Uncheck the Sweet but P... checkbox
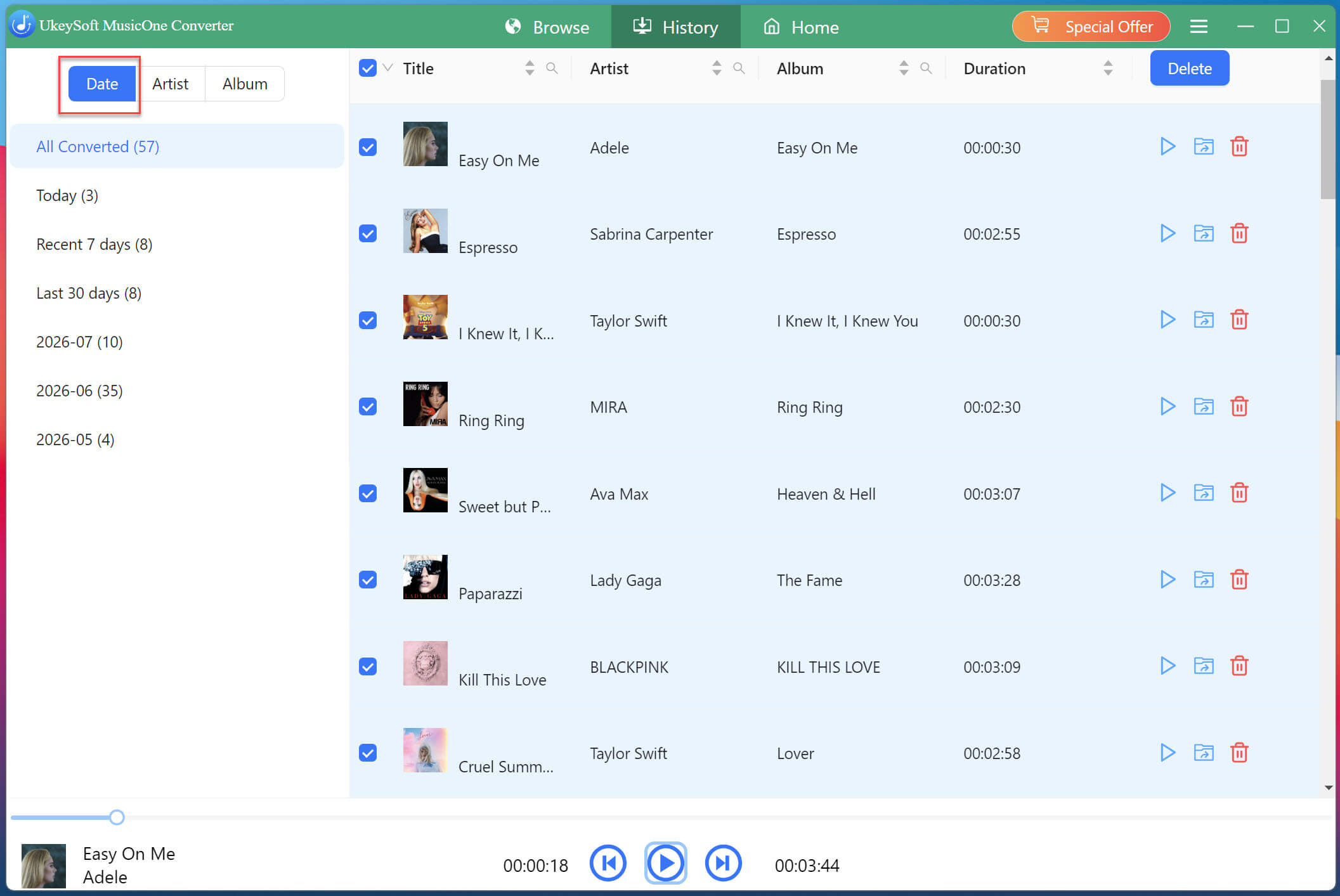 368,493
